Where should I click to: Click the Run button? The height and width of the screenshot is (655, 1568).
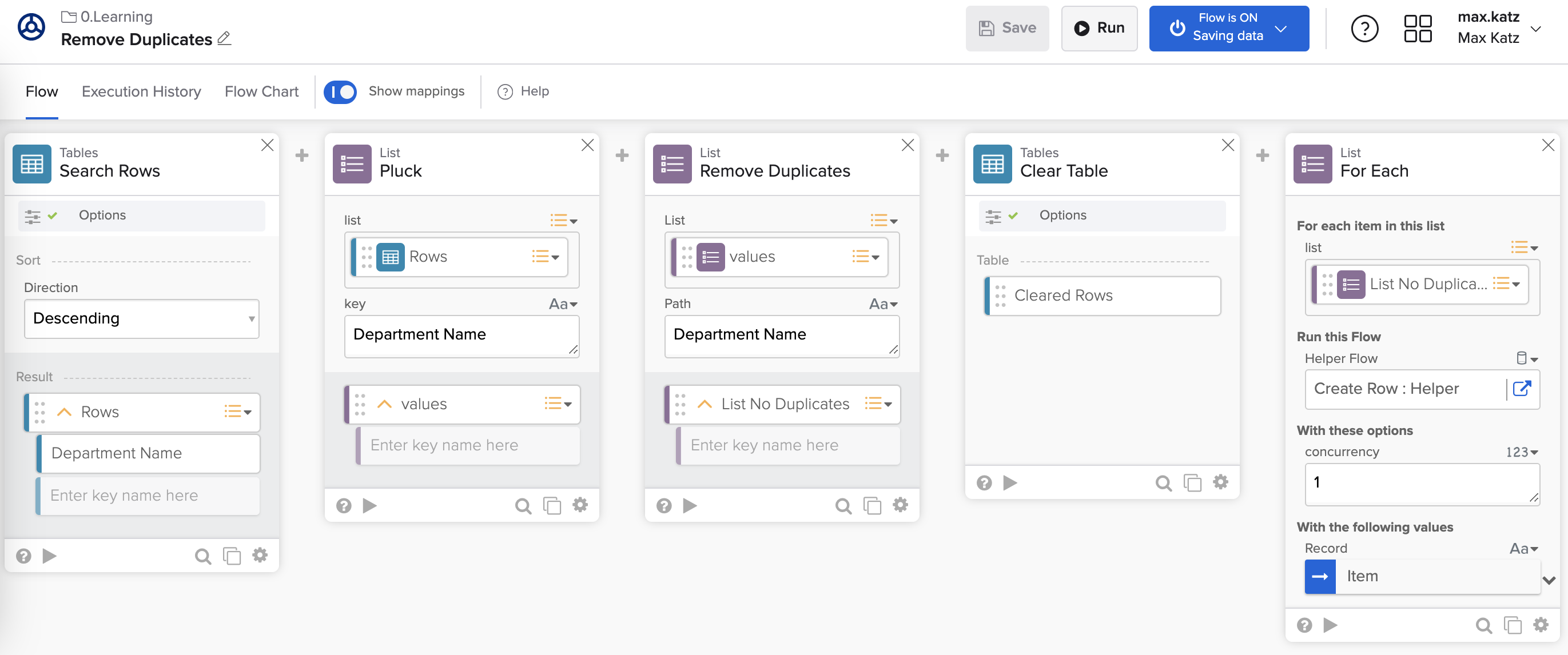(1099, 28)
